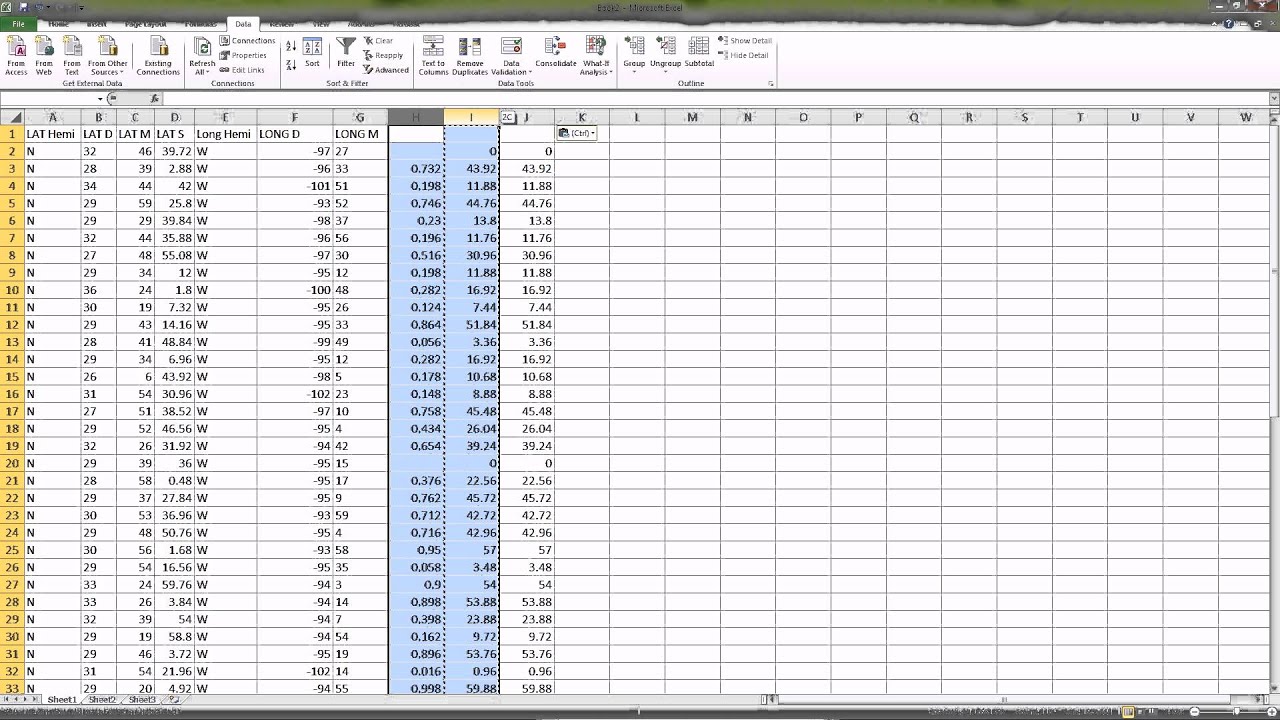The width and height of the screenshot is (1280, 720).
Task: Import data using From Web
Action: (x=44, y=56)
